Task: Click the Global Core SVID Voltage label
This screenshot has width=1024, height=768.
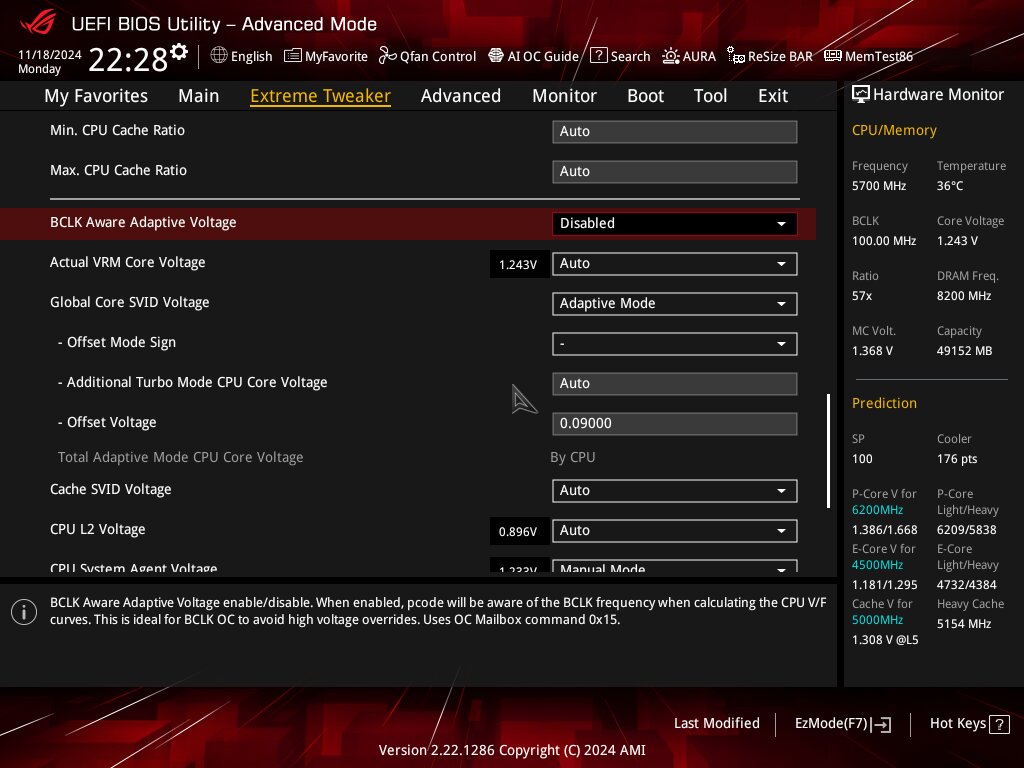Action: pos(129,302)
